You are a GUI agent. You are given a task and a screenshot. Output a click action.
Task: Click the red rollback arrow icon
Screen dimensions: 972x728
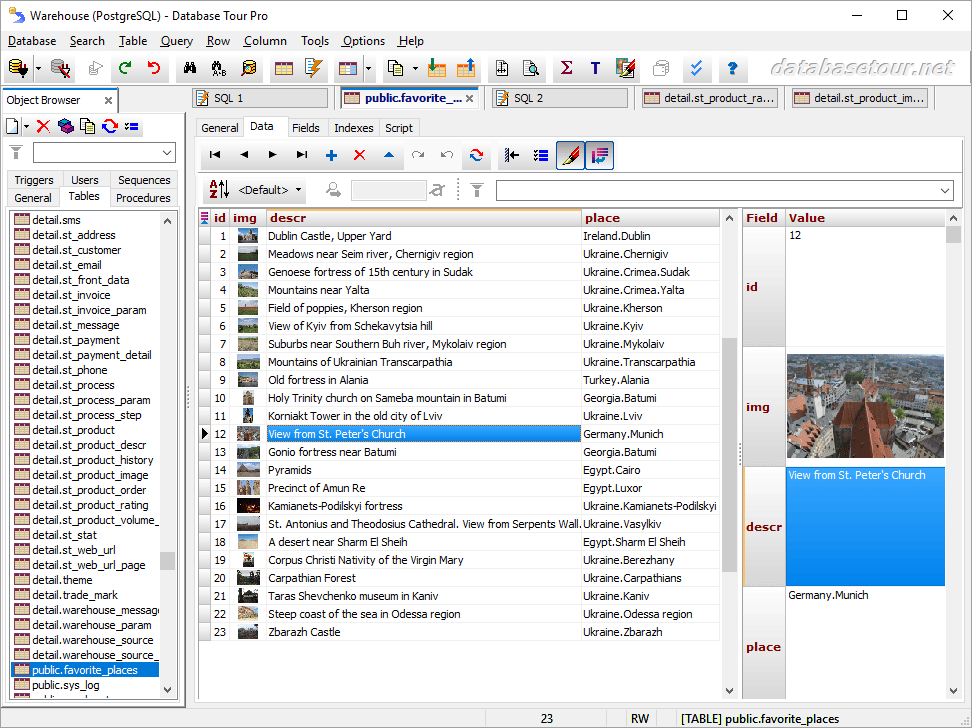click(x=153, y=69)
